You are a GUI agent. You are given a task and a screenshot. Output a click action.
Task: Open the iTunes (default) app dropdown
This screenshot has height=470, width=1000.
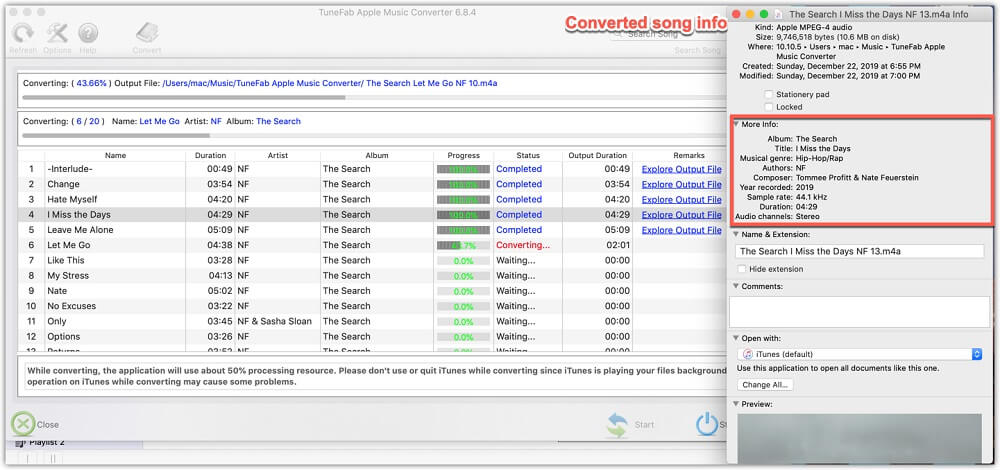click(x=860, y=354)
